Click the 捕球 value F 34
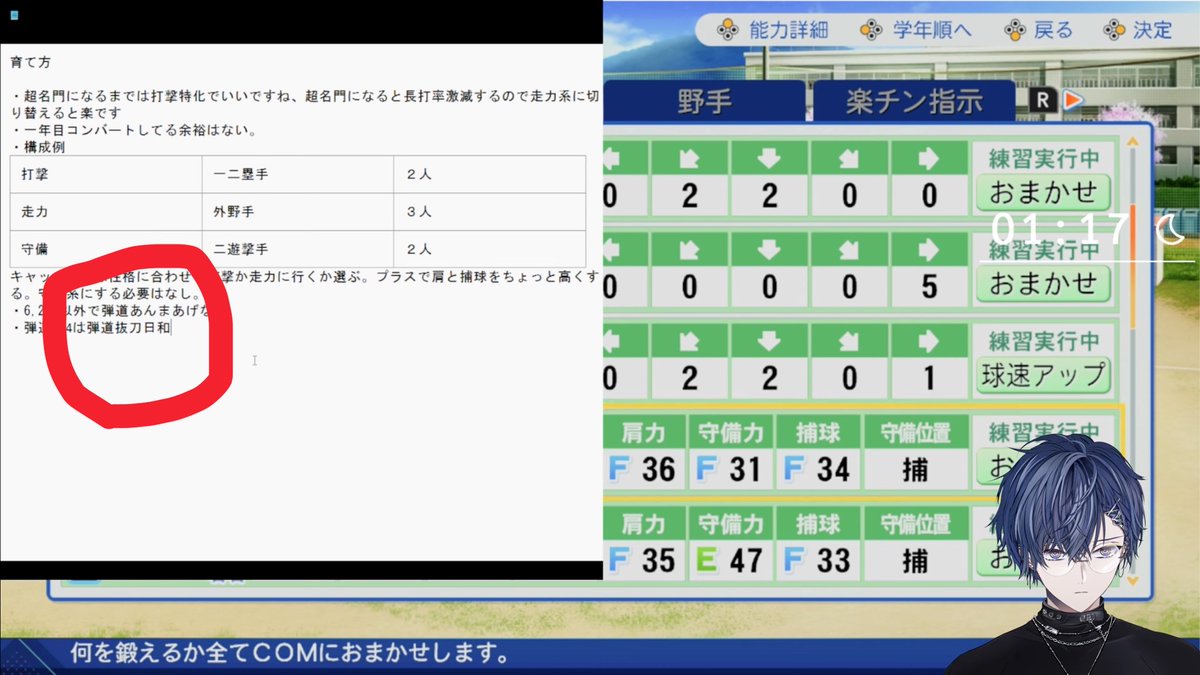The width and height of the screenshot is (1200, 675). click(x=818, y=469)
